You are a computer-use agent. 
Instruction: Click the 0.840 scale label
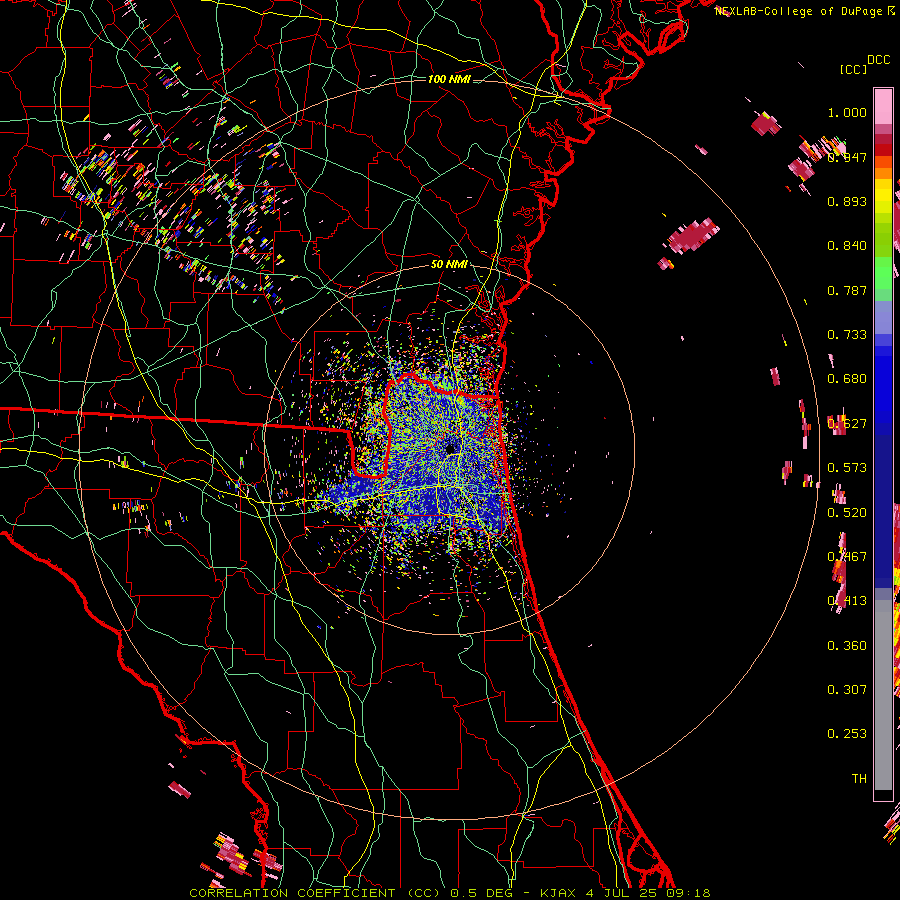[x=847, y=246]
